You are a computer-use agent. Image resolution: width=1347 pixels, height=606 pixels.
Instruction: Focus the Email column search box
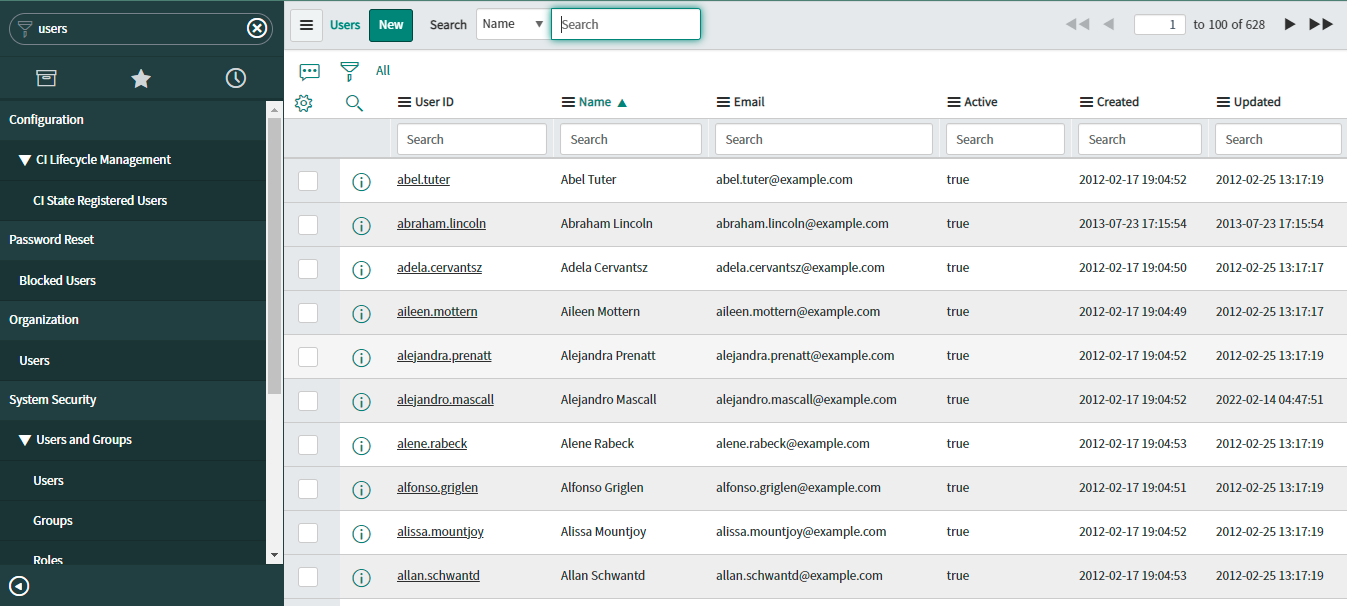pyautogui.click(x=824, y=139)
